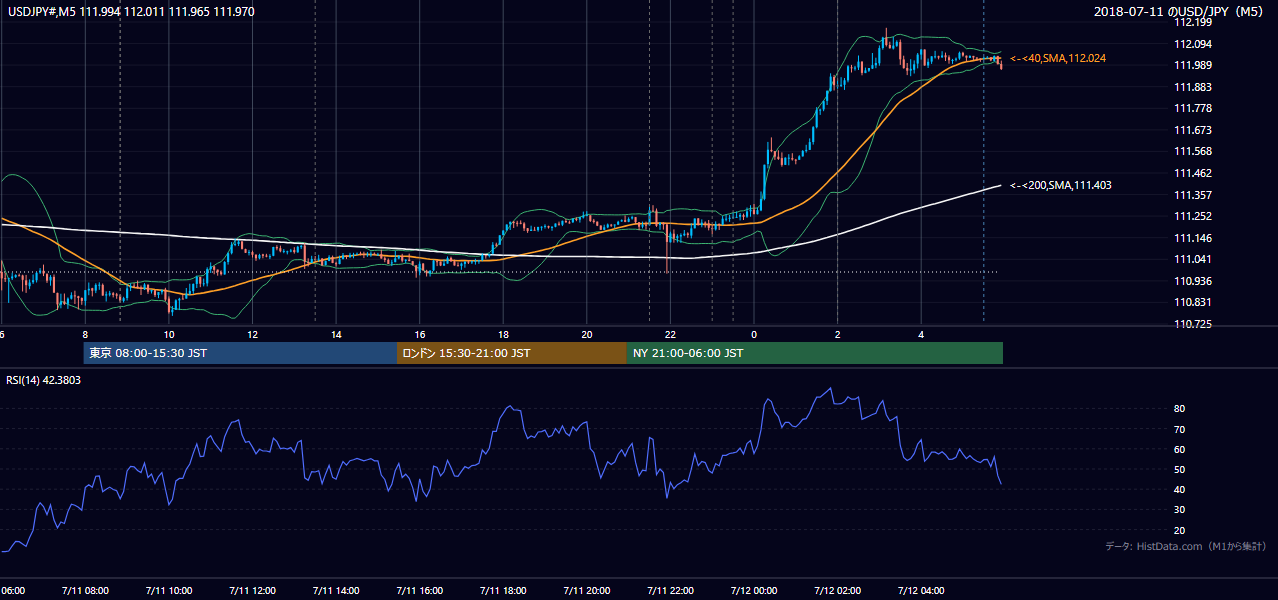Click hour 10 on the price chart time axis
This screenshot has width=1278, height=600.
(169, 335)
